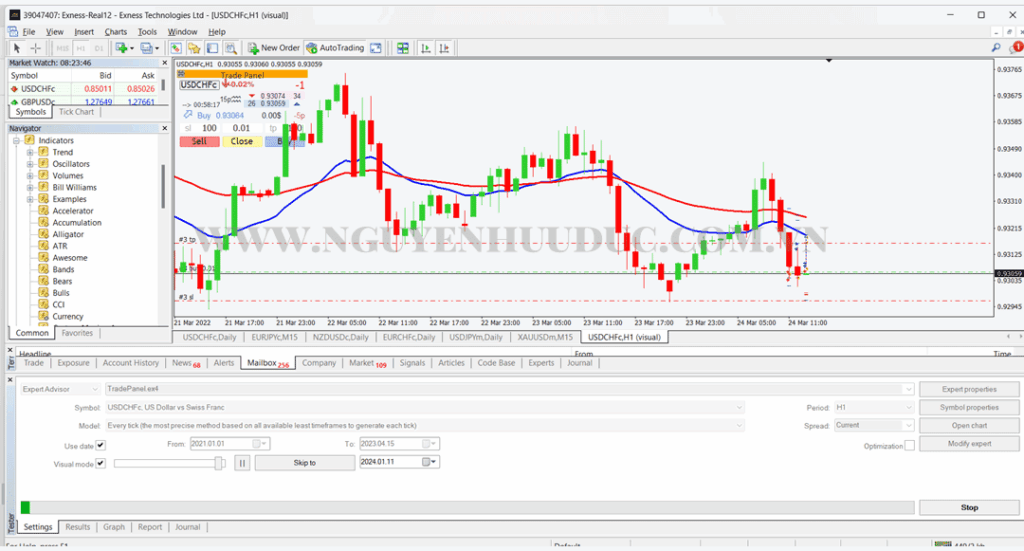
Task: Open the Model Every tick dropdown
Action: click(739, 425)
